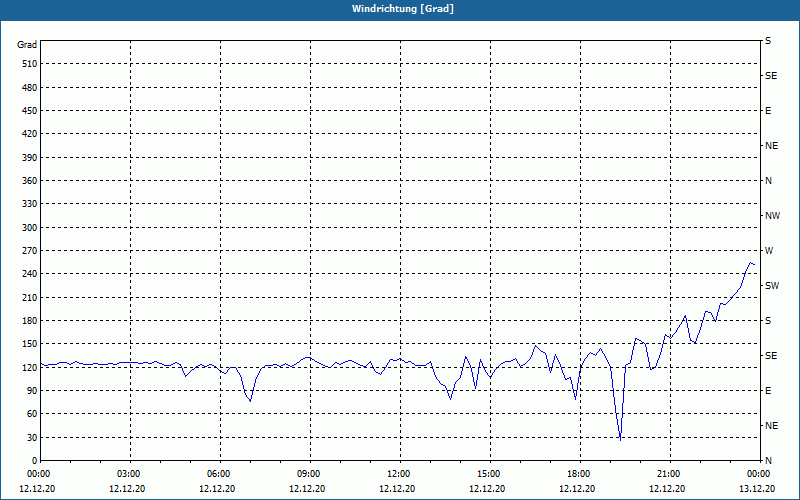Select the S label level with 180
Image resolution: width=800 pixels, height=500 pixels.
coord(768,321)
